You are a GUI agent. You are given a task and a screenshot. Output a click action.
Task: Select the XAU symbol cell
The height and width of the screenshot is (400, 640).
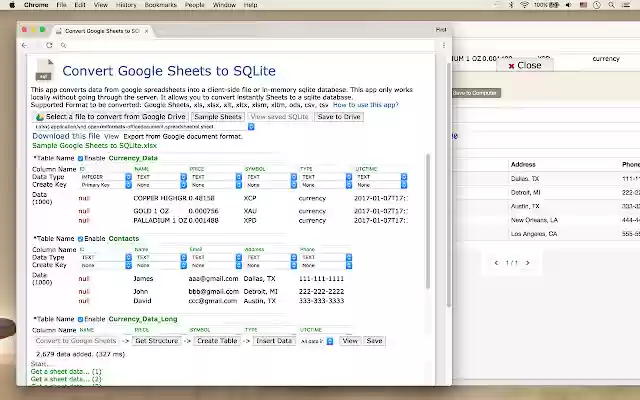(250, 211)
